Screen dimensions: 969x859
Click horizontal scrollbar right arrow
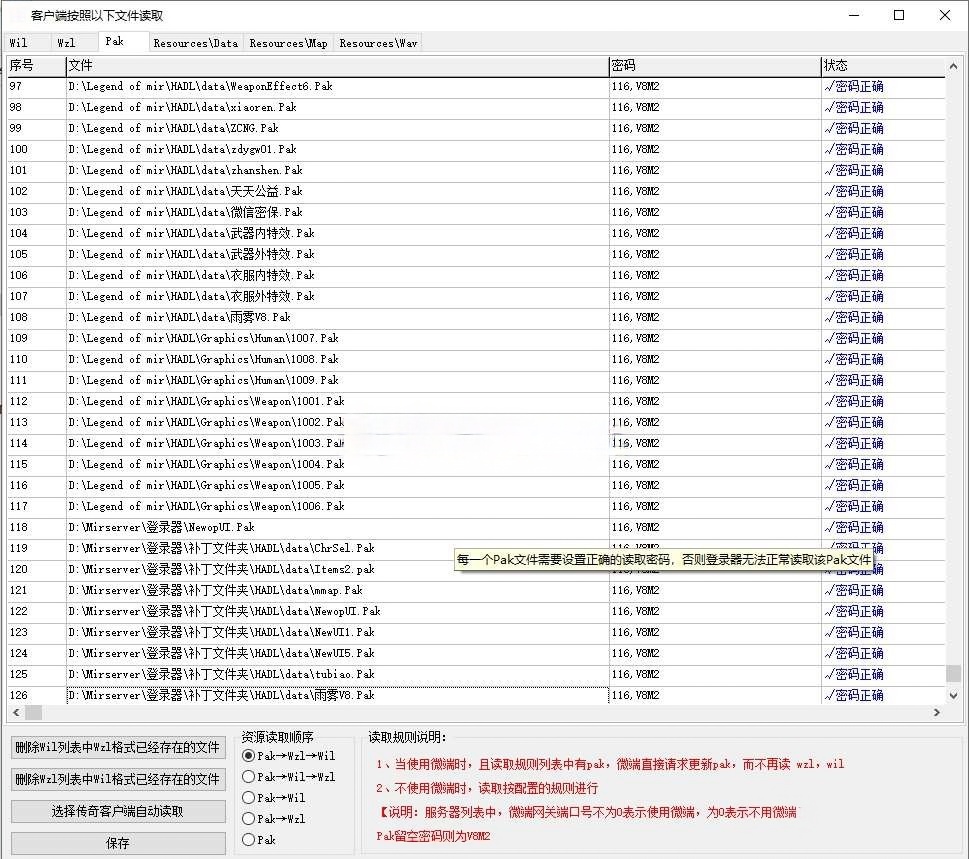pyautogui.click(x=937, y=713)
